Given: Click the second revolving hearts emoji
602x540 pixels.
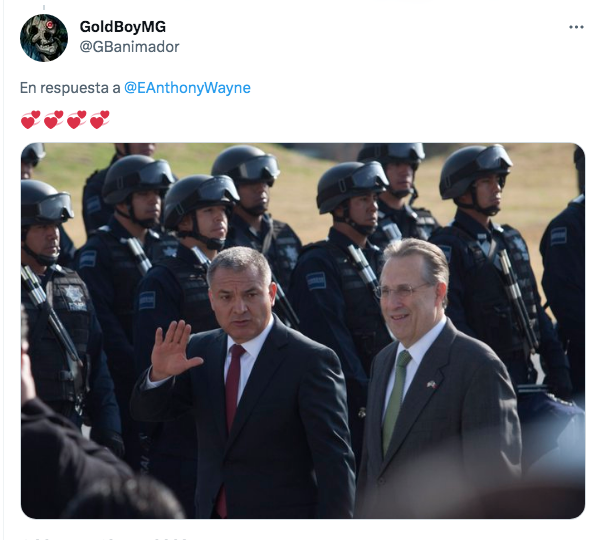Looking at the screenshot, I should tap(54, 120).
